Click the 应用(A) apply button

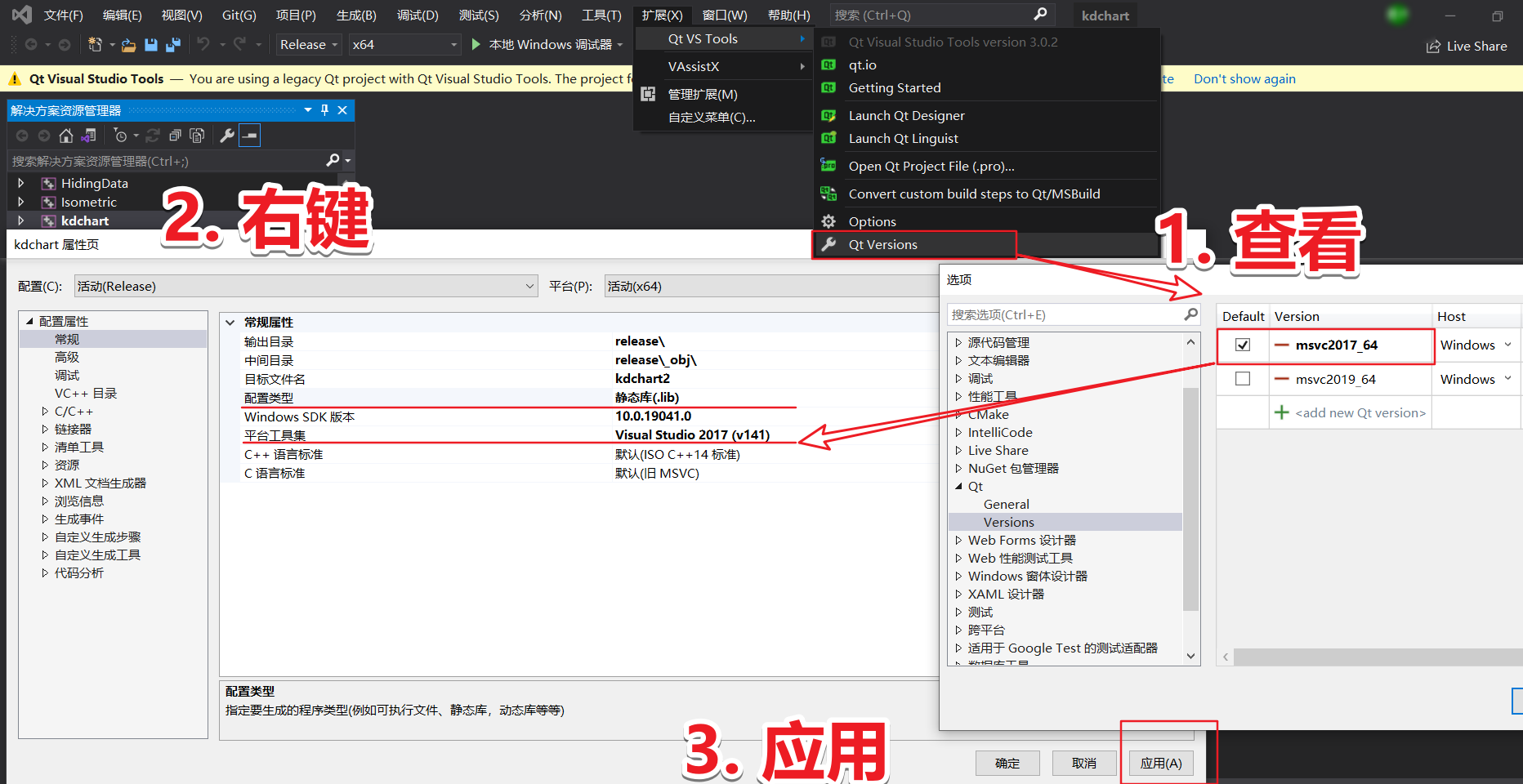(1161, 763)
